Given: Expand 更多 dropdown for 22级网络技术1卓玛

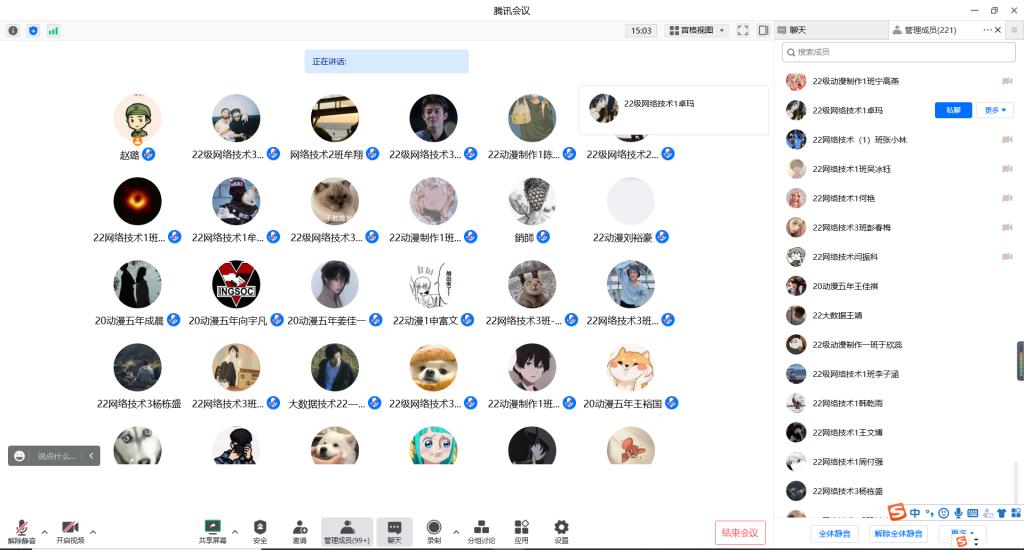Looking at the screenshot, I should point(996,110).
